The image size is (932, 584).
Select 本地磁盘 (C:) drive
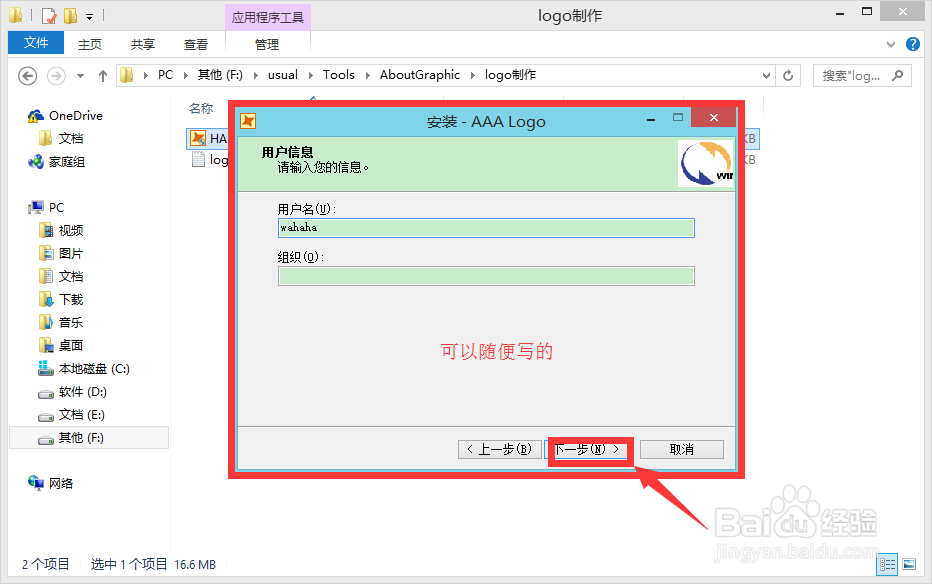point(84,369)
